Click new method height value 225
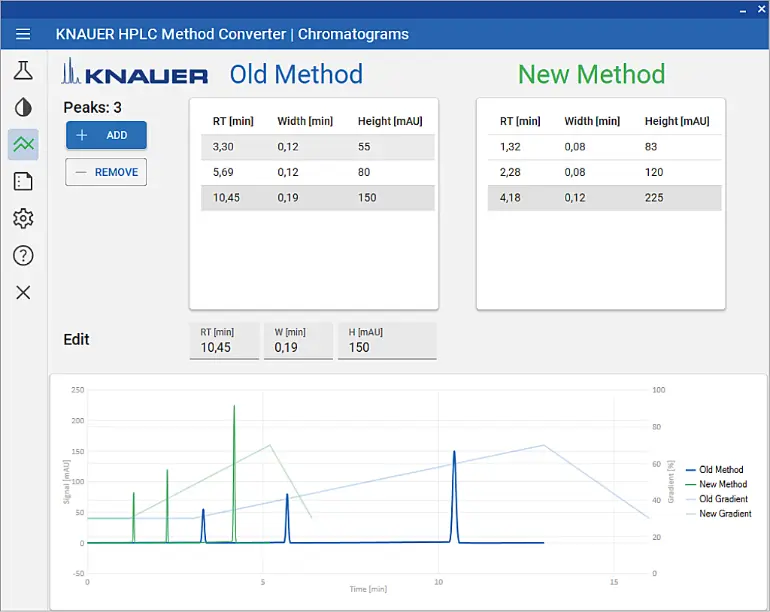The height and width of the screenshot is (612, 770). (x=654, y=198)
